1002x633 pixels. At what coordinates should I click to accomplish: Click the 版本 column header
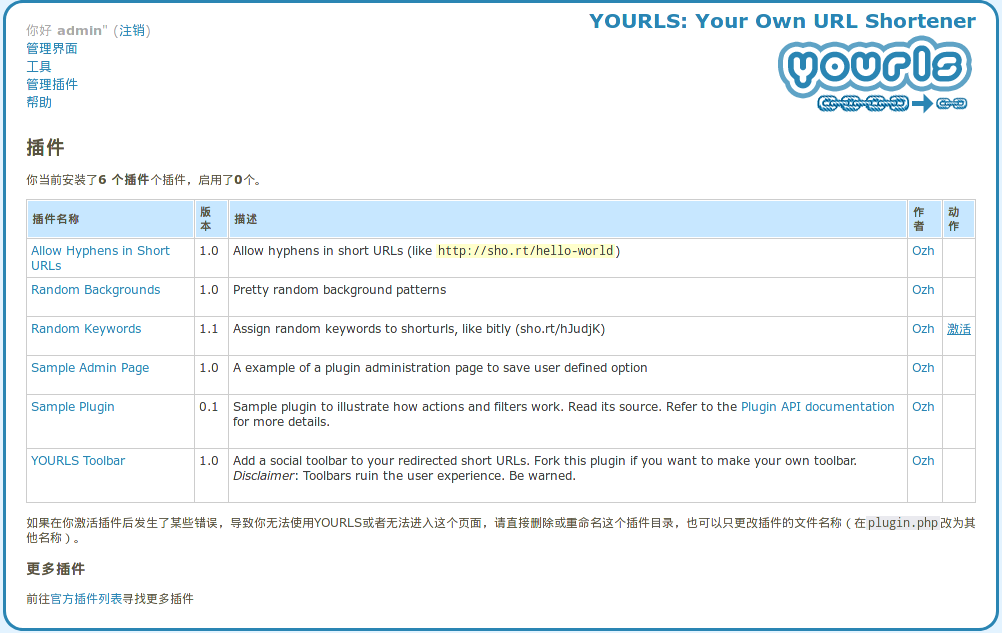point(206,219)
